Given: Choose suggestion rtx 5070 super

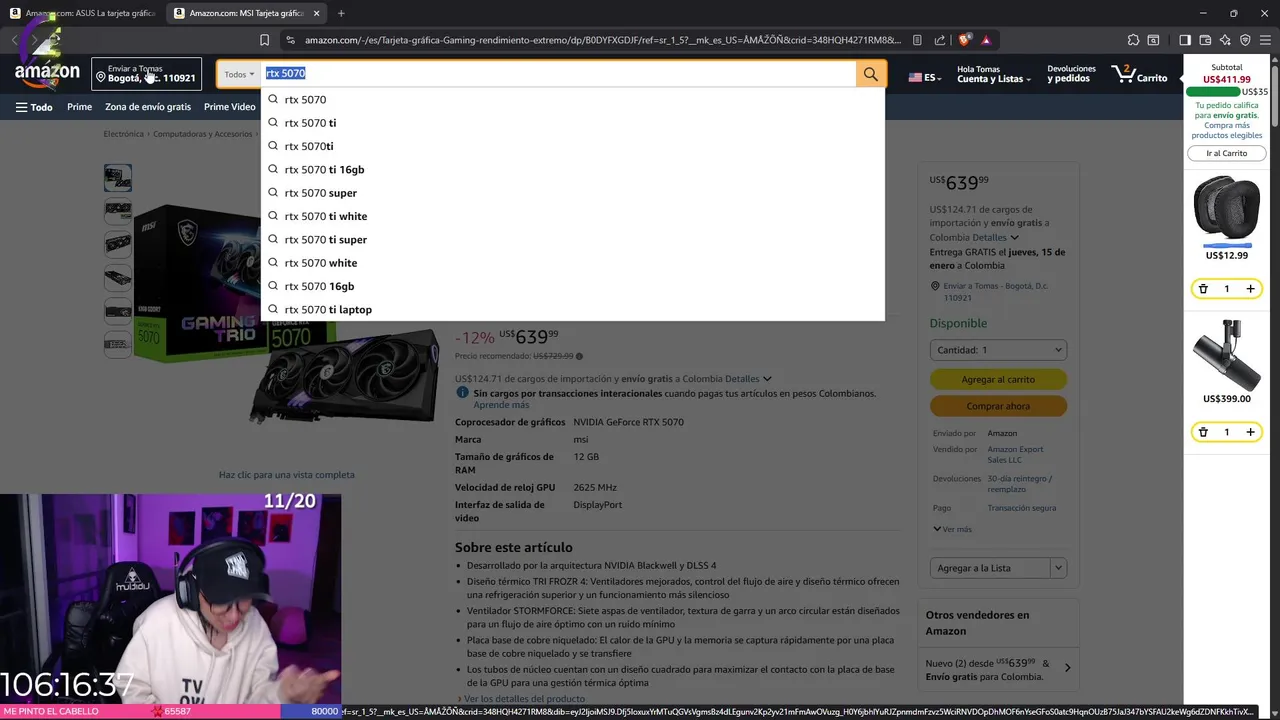Looking at the screenshot, I should 572,193.
